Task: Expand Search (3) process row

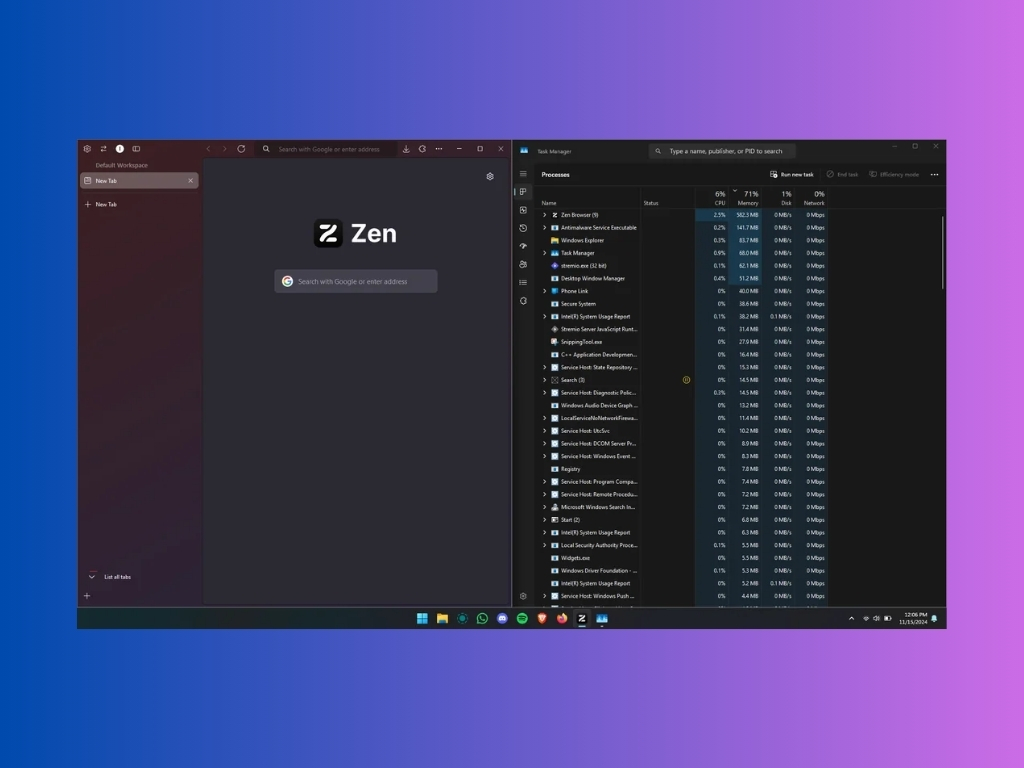Action: point(545,380)
